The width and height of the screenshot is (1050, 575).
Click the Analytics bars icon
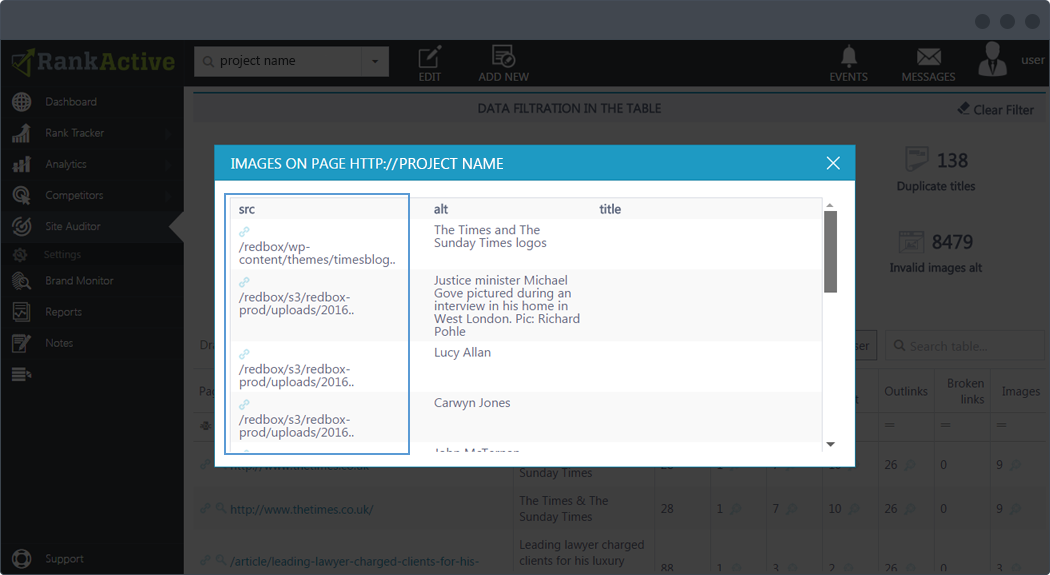pos(21,164)
